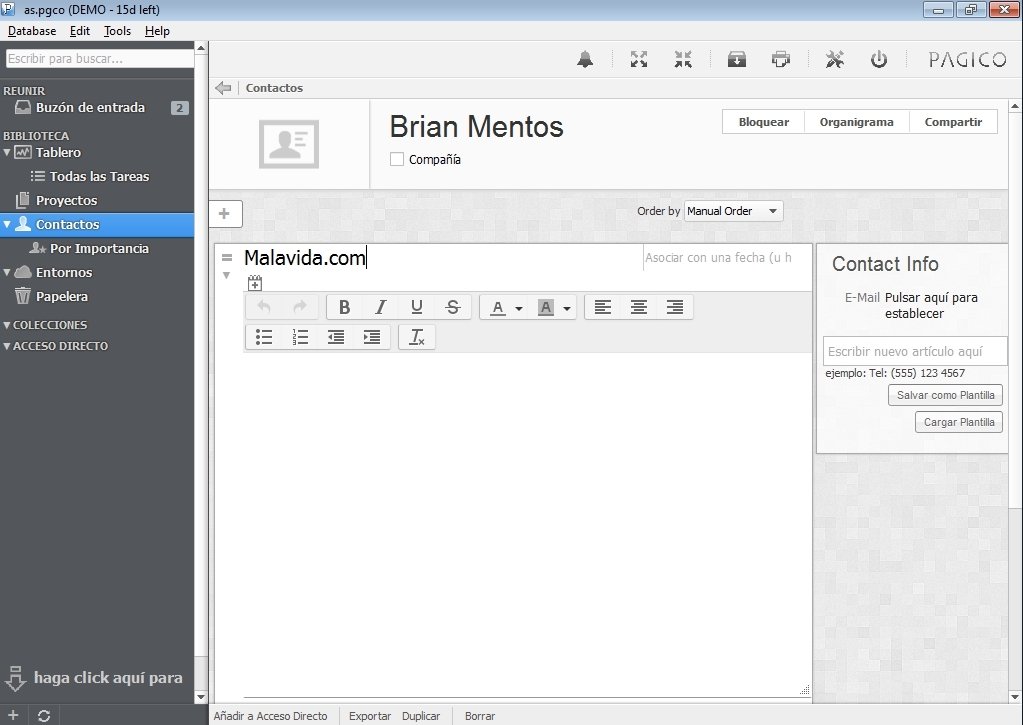Collapse the Tablero tree node
1023x725 pixels.
click(7, 152)
